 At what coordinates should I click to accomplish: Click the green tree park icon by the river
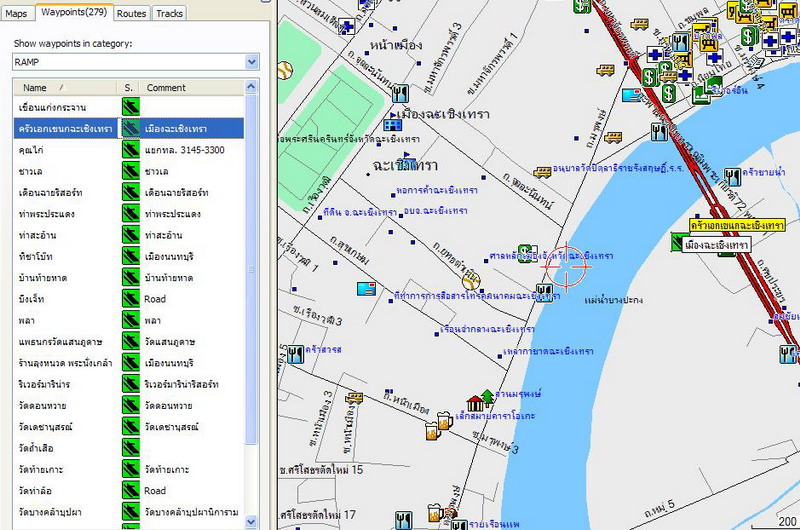click(488, 394)
